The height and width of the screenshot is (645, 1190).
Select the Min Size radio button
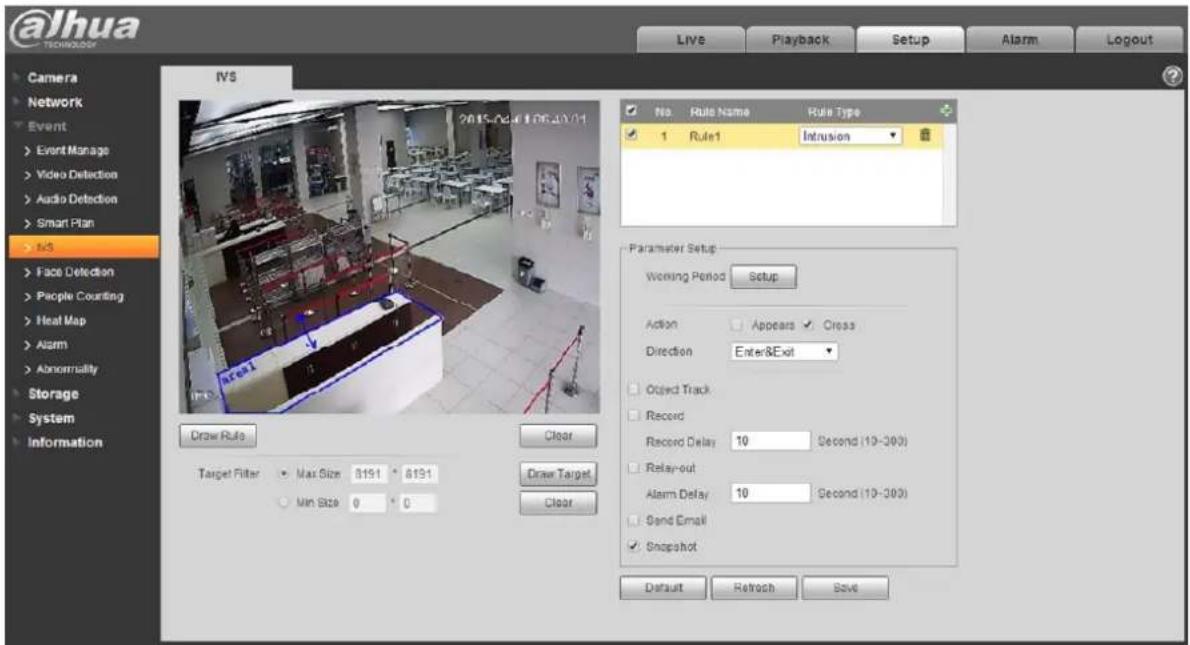click(285, 502)
